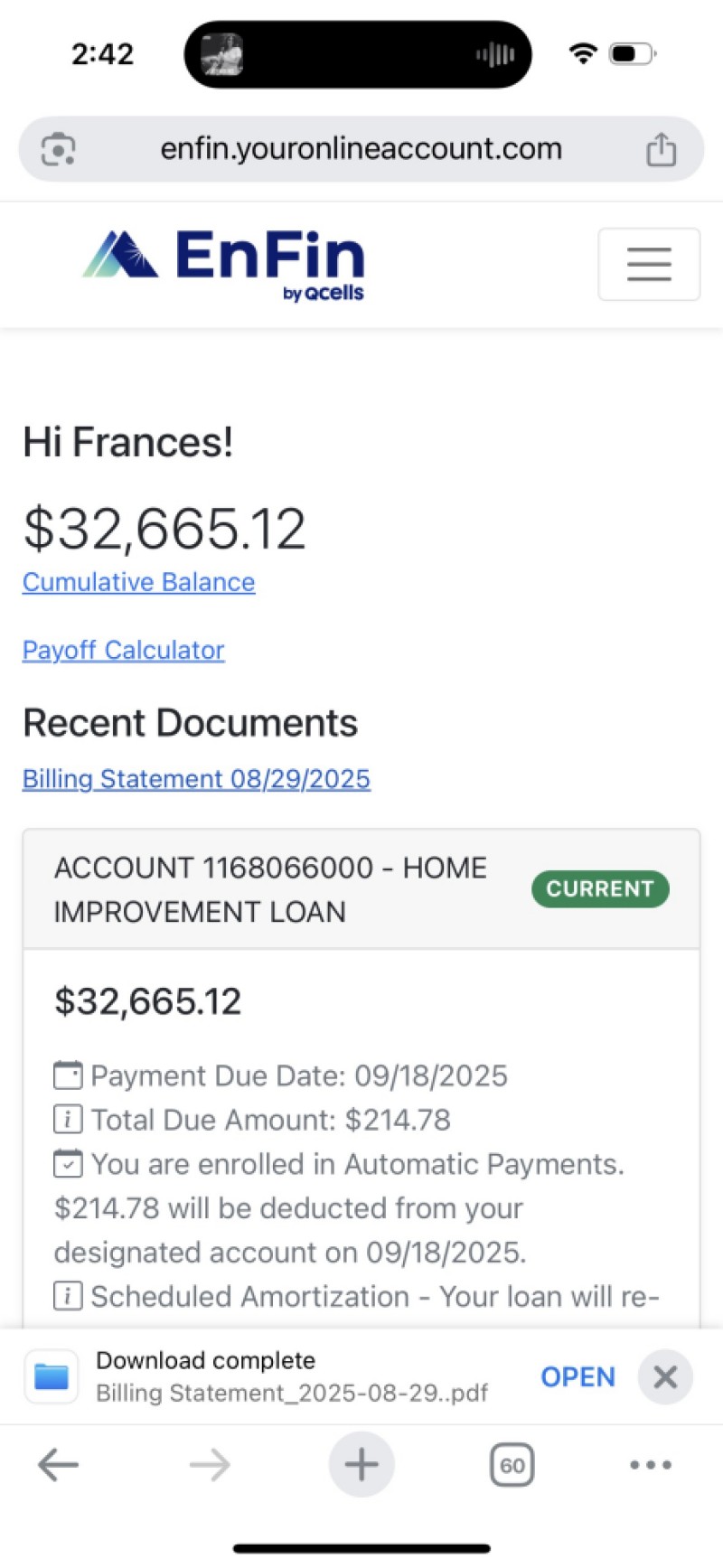Open the hamburger navigation menu
Viewport: 723px width, 1568px height.
[x=649, y=264]
